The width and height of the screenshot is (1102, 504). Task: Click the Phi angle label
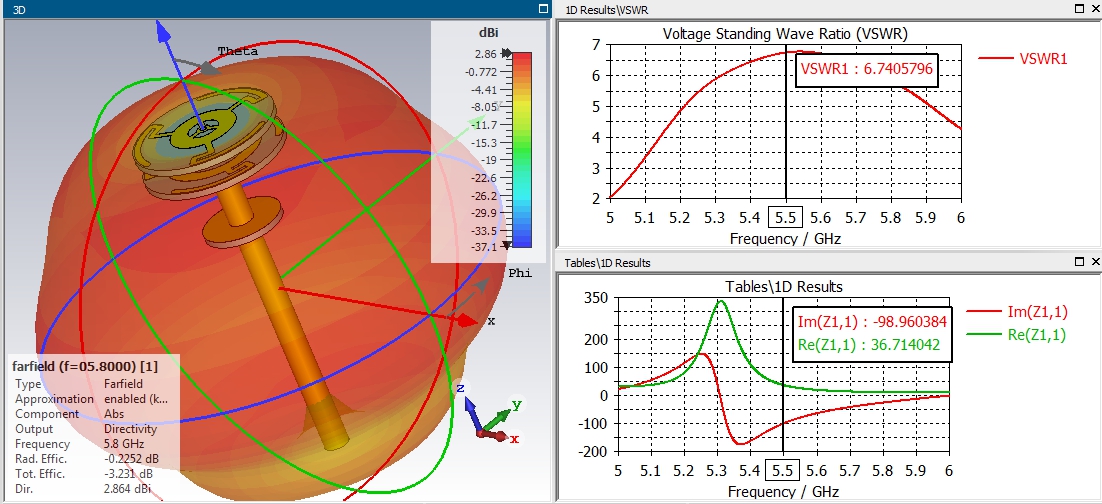[520, 273]
